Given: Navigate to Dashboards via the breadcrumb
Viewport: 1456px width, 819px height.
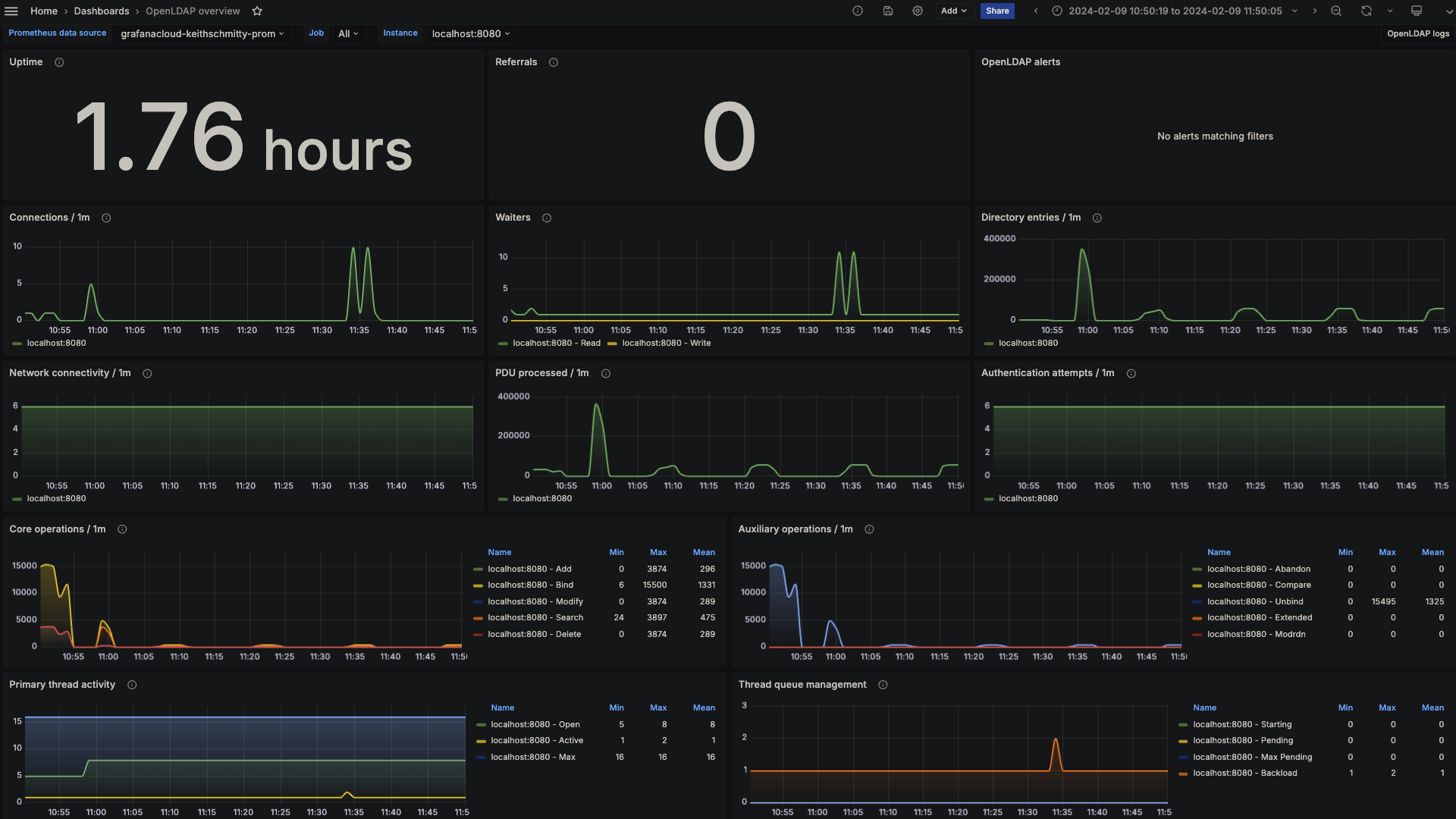Looking at the screenshot, I should pos(102,11).
